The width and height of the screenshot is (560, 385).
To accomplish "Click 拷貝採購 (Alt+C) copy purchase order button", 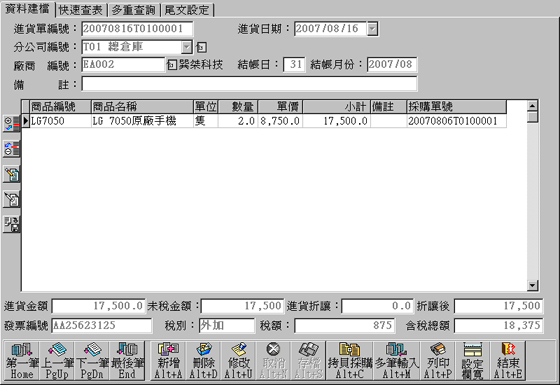I will coord(350,360).
